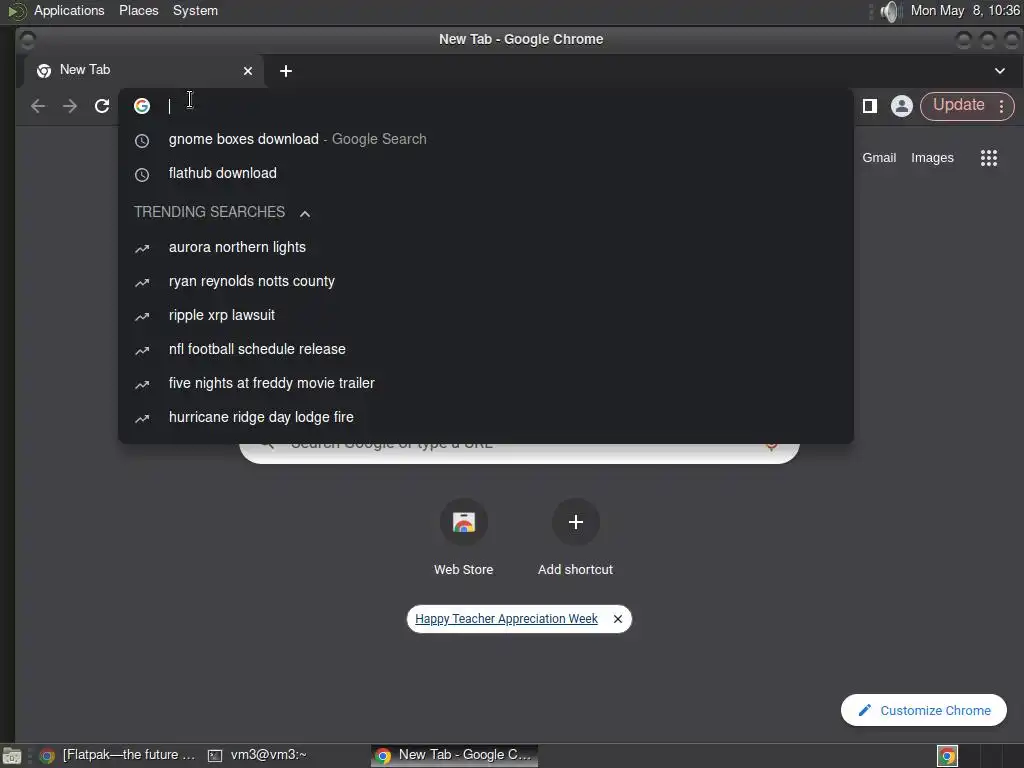Click the Chrome icon in the bottom-right panel
The width and height of the screenshot is (1024, 768).
947,756
